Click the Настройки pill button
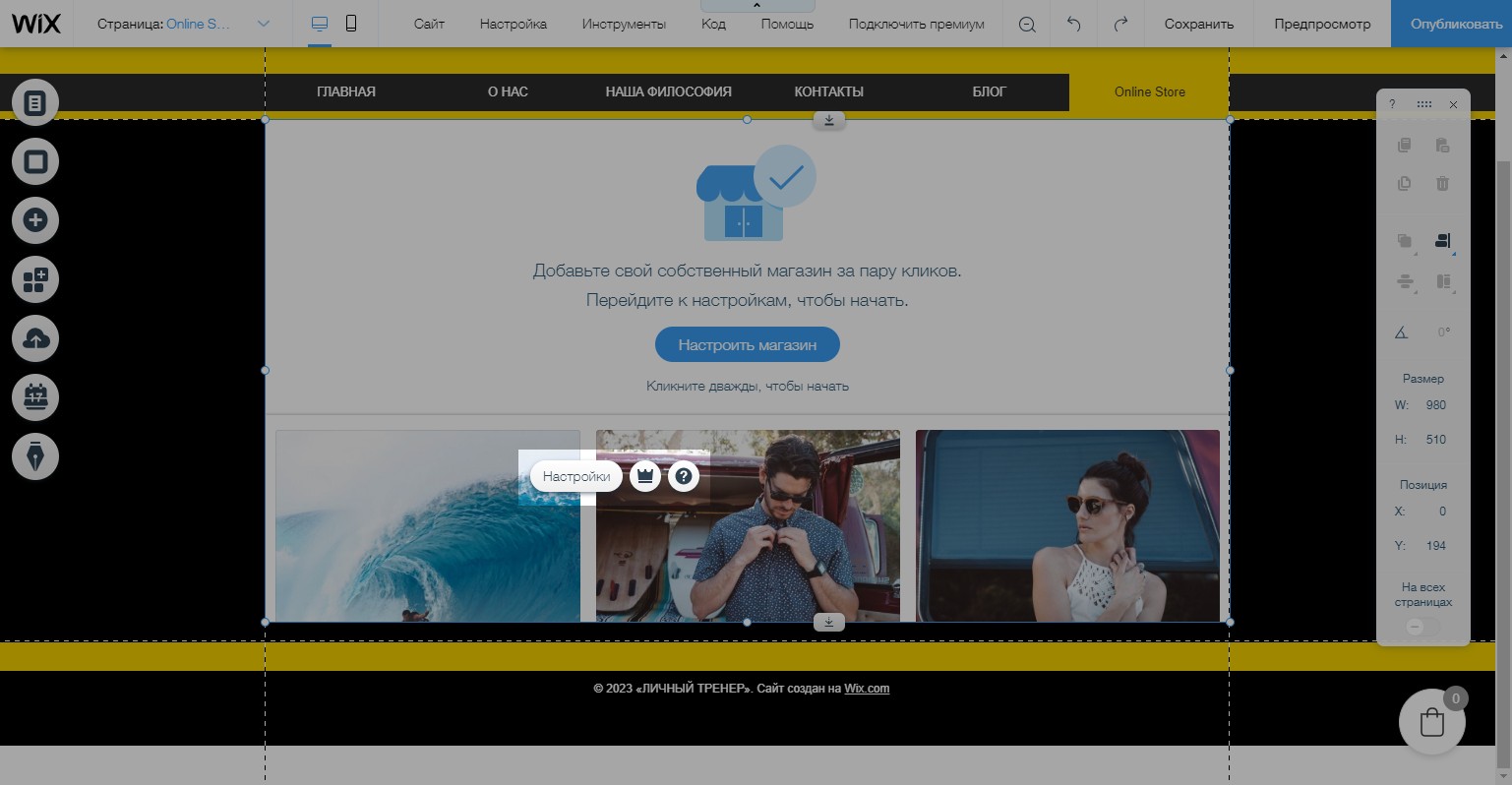1512x785 pixels. (x=576, y=476)
